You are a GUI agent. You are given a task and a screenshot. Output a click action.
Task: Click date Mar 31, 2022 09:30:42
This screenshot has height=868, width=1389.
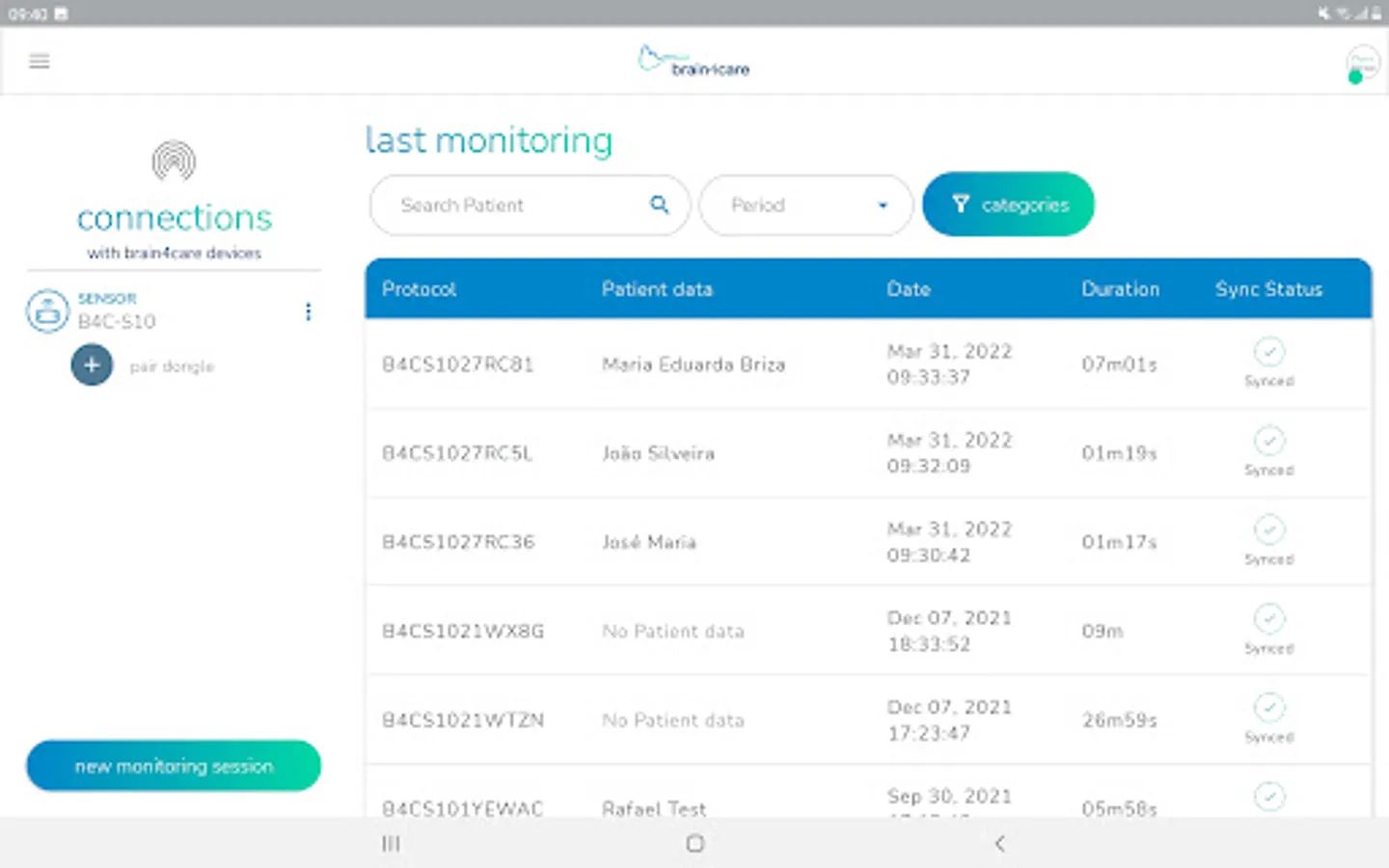click(949, 542)
